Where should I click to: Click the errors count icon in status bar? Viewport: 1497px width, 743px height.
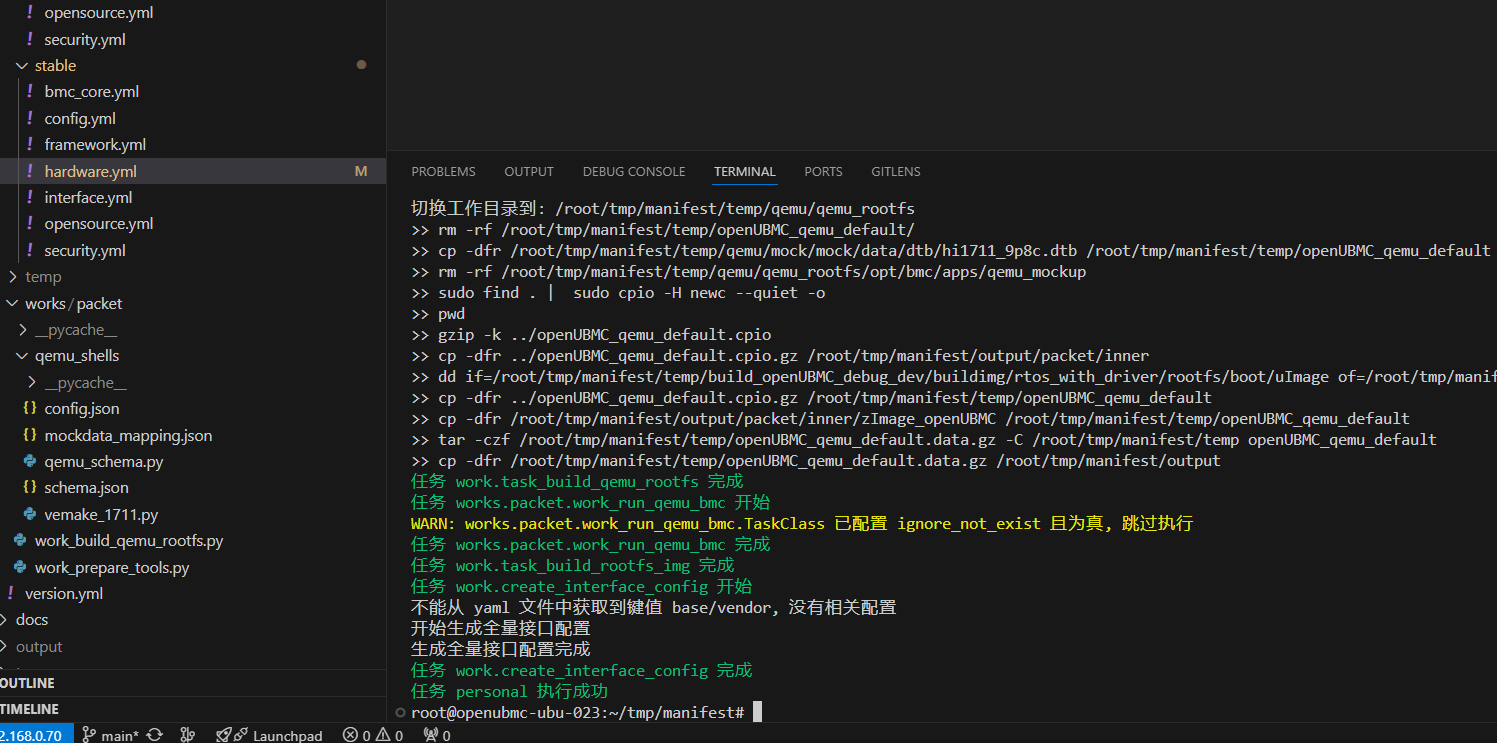coord(350,735)
